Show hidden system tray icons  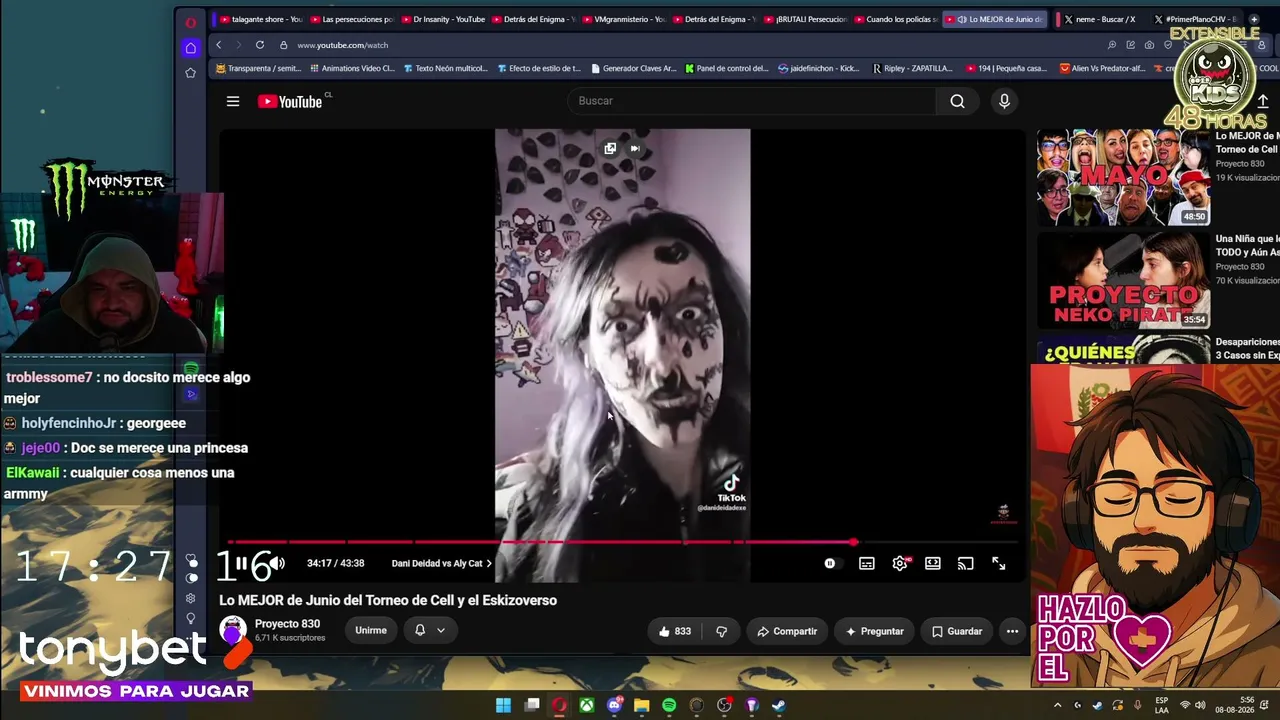point(1058,705)
